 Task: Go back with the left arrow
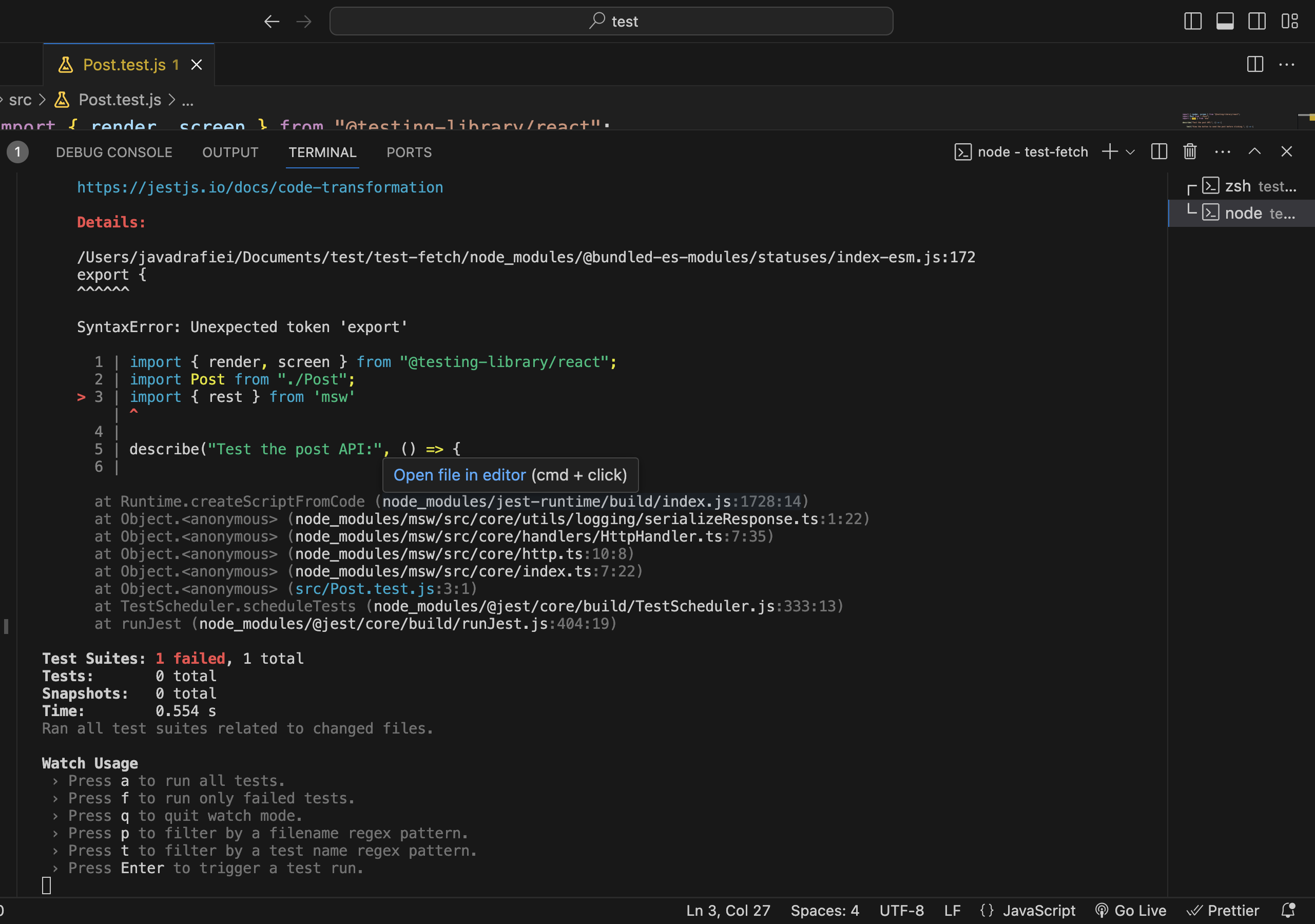tap(272, 22)
